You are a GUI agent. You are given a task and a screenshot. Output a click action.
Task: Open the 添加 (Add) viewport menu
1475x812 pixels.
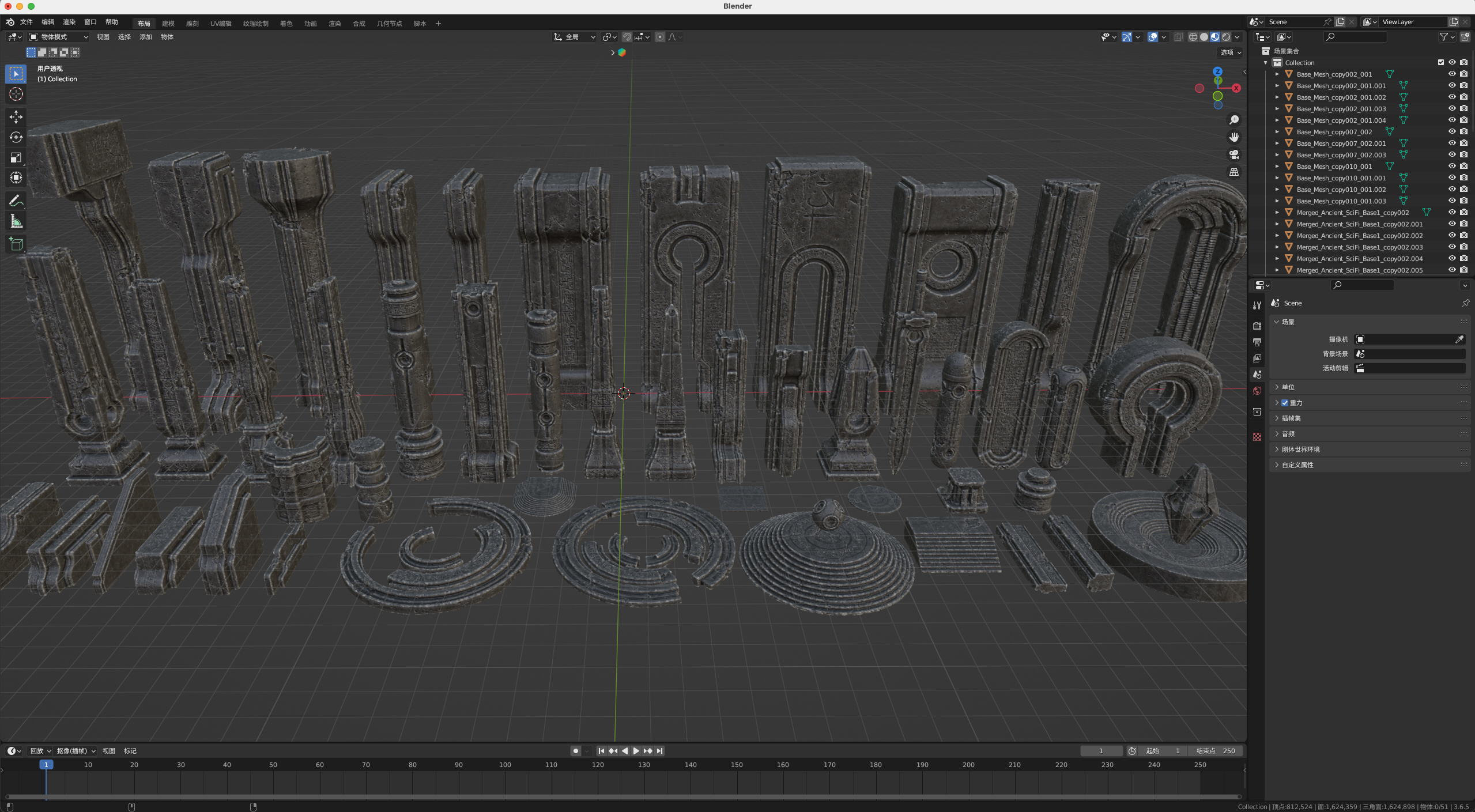(x=146, y=37)
